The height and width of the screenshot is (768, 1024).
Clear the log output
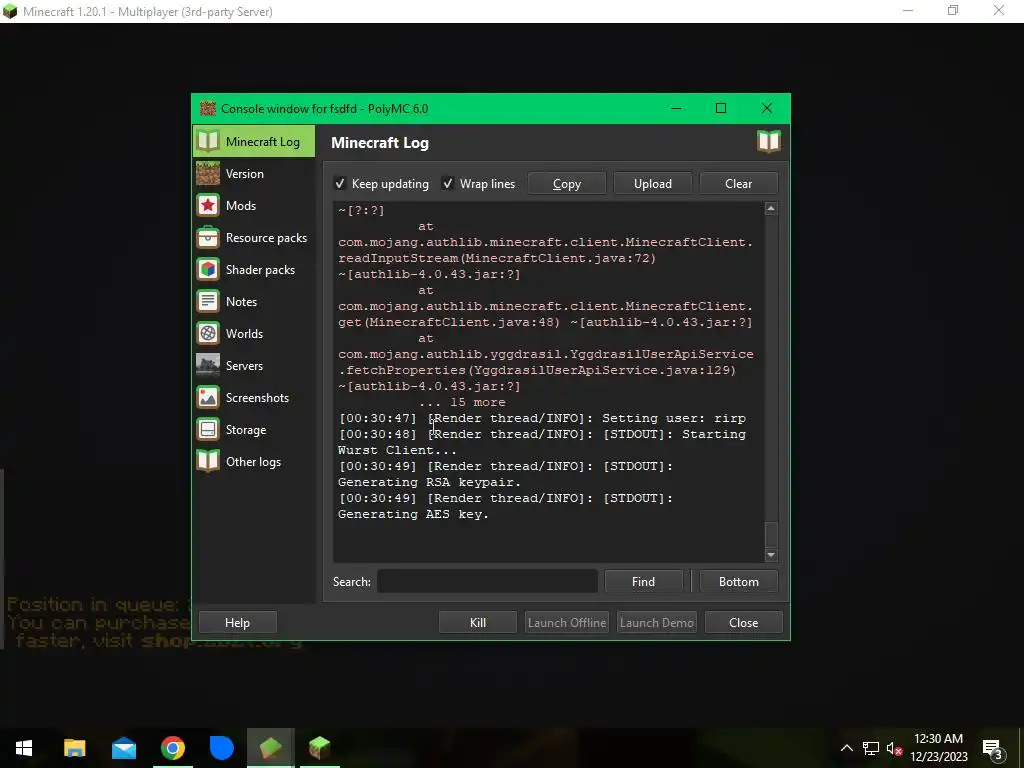[x=739, y=184]
